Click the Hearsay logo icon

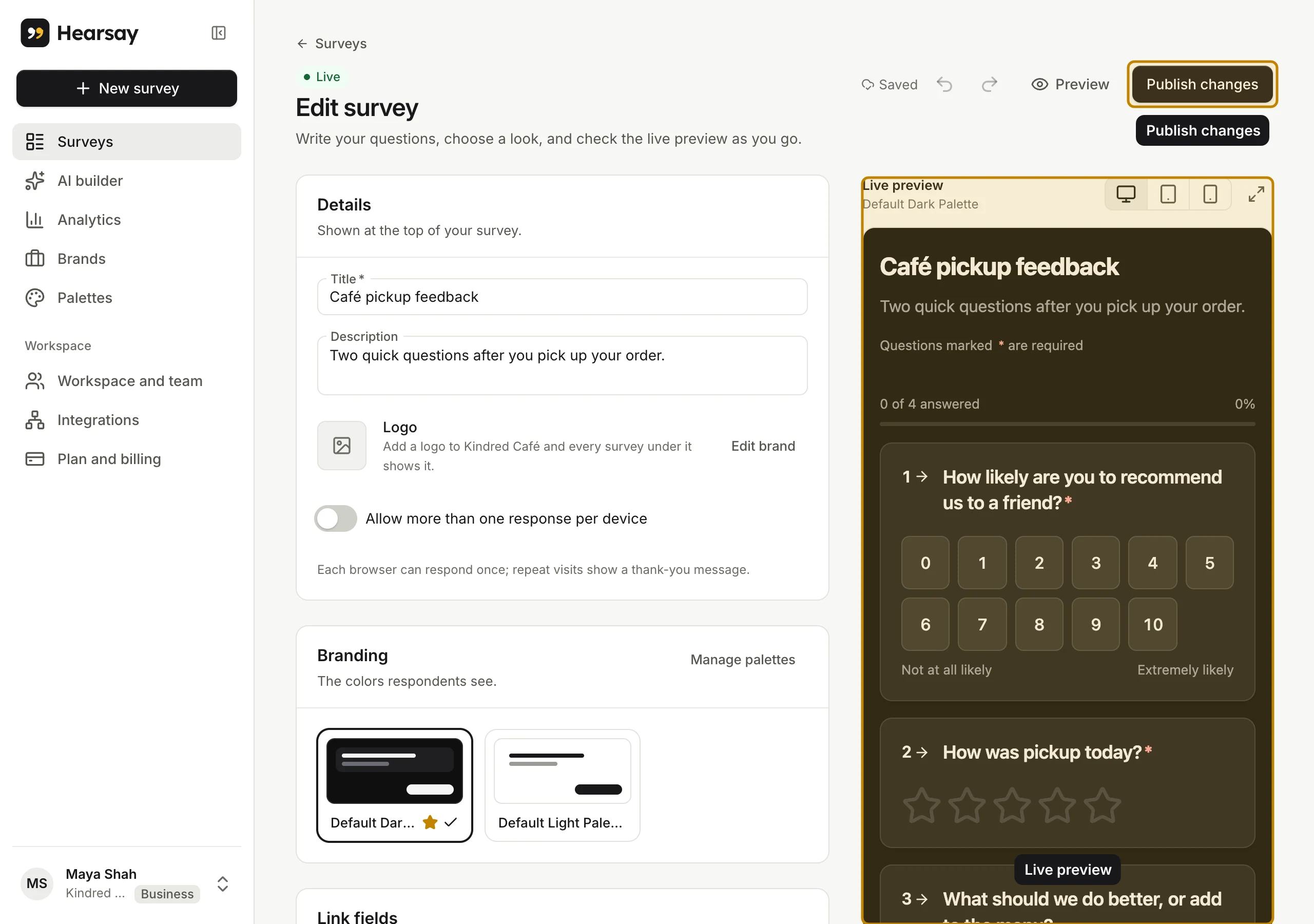35,33
